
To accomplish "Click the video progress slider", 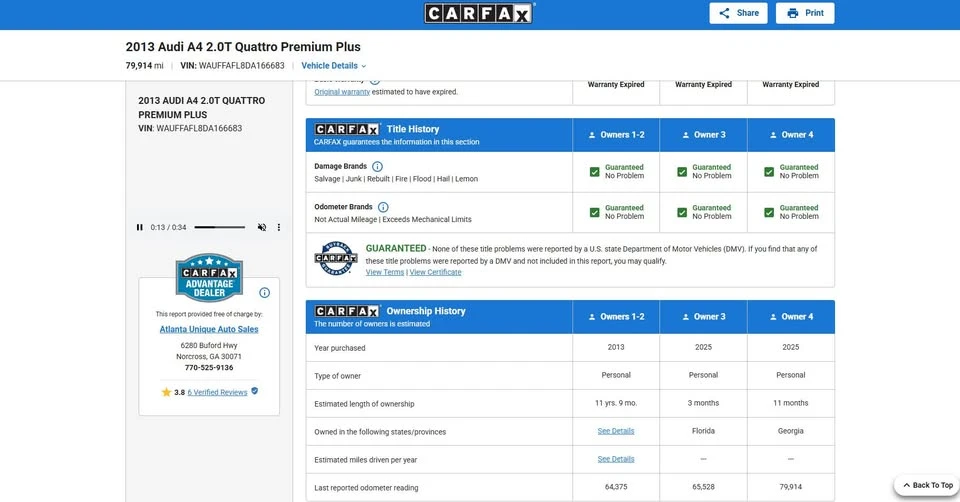I will point(219,227).
